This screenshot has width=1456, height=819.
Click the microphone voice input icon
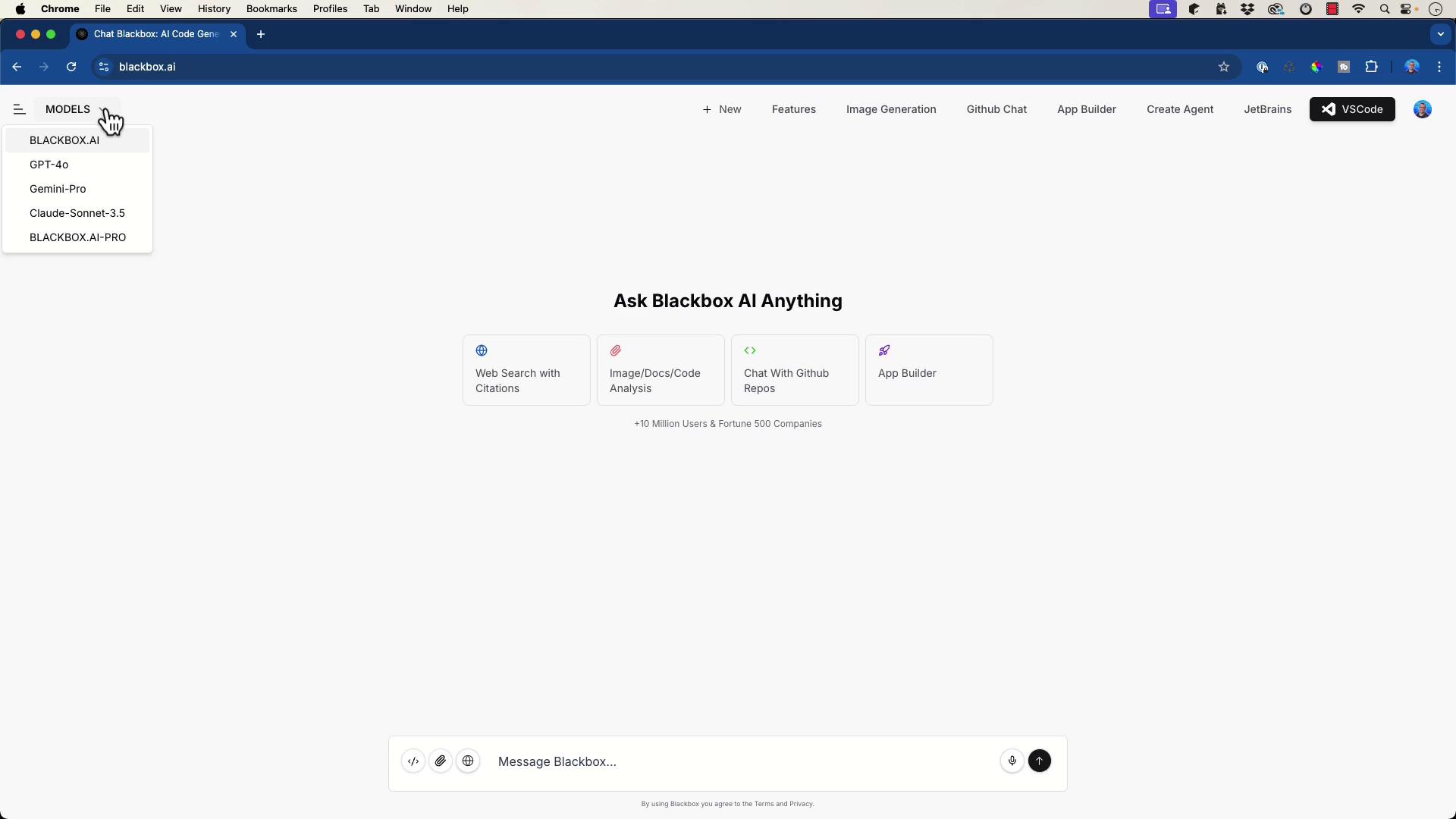(1012, 761)
